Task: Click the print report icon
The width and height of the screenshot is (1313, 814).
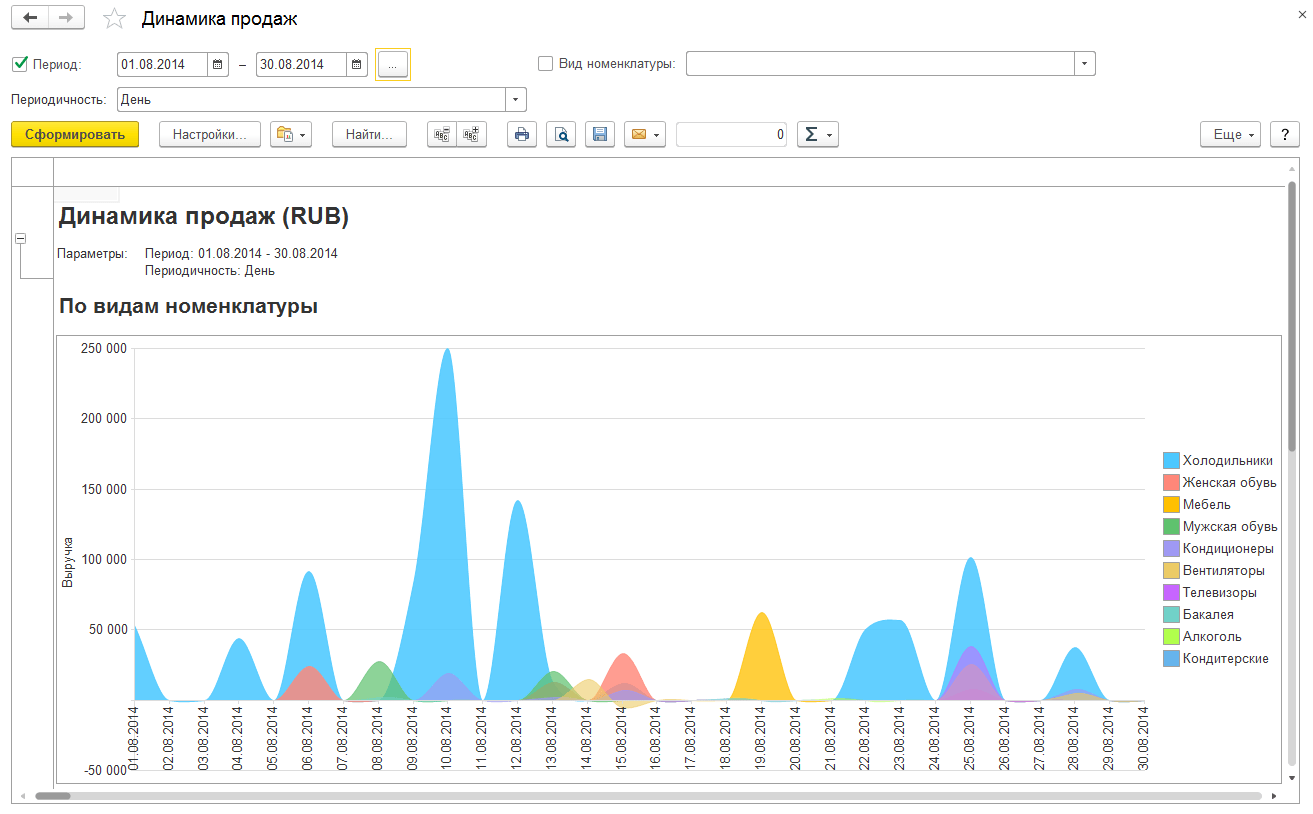Action: (521, 135)
